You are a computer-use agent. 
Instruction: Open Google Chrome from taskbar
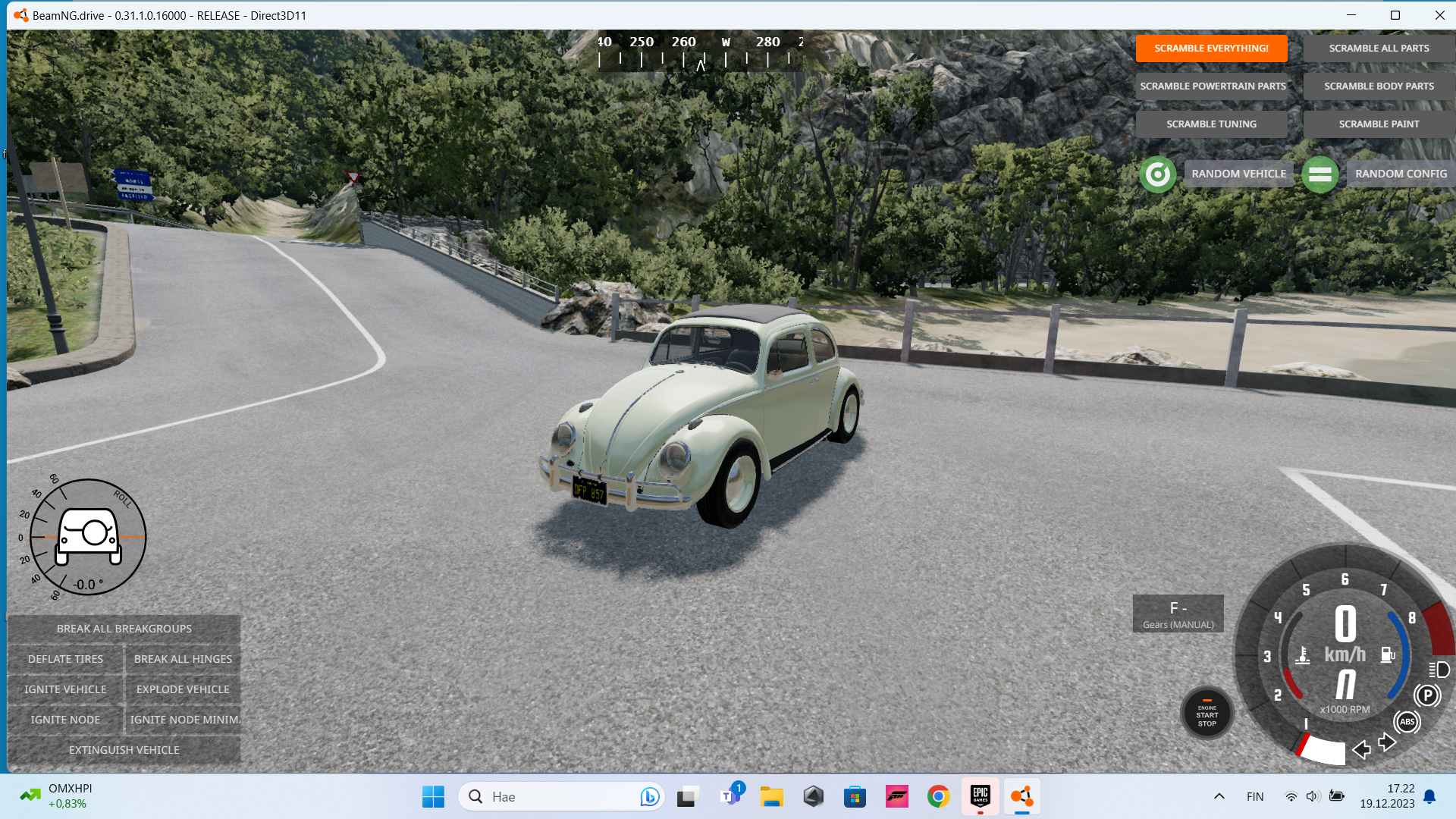pos(938,797)
